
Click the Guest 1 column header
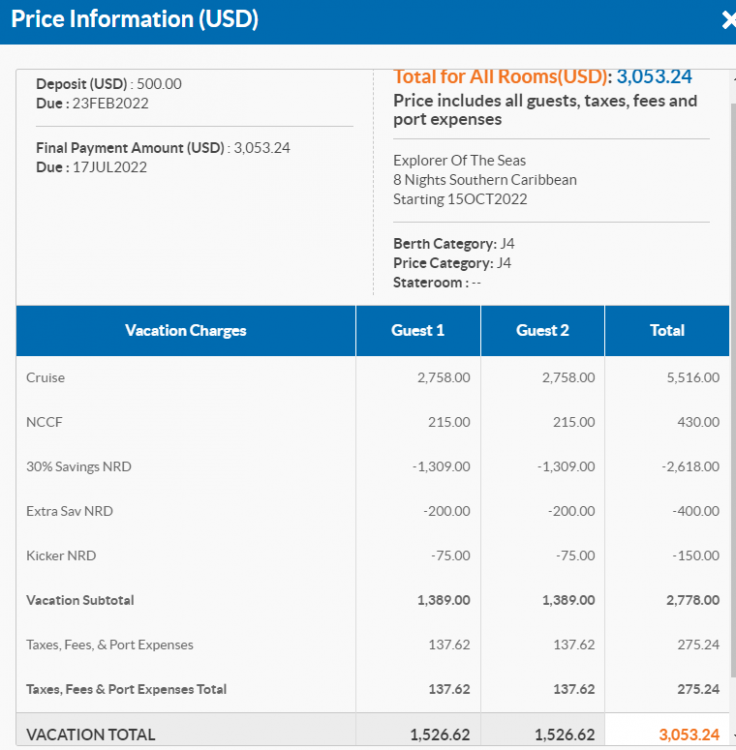[418, 330]
